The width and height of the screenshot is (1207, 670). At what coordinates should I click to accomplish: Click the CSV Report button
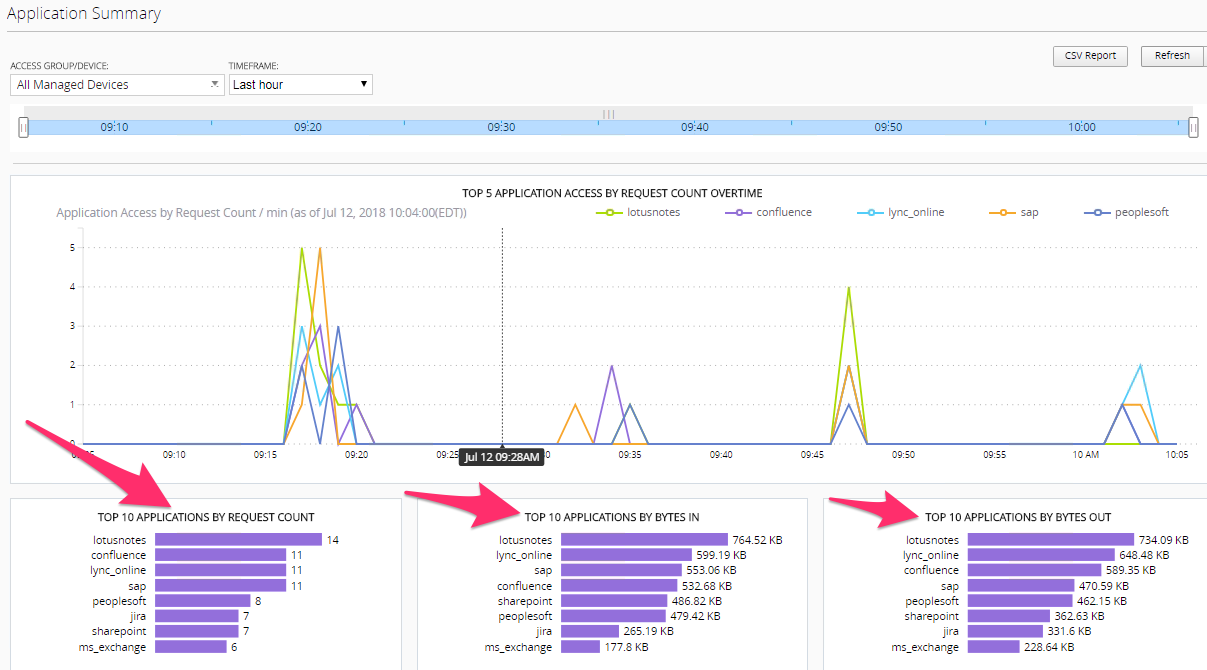pos(1090,56)
